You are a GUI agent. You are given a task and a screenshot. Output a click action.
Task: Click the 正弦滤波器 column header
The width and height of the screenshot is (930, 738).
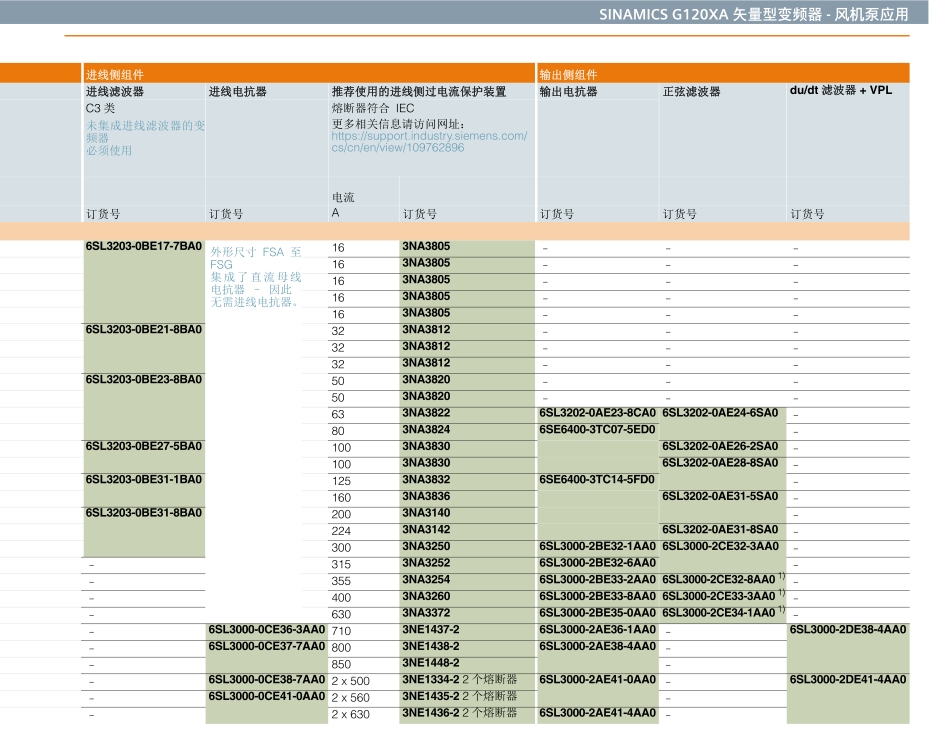pos(691,91)
